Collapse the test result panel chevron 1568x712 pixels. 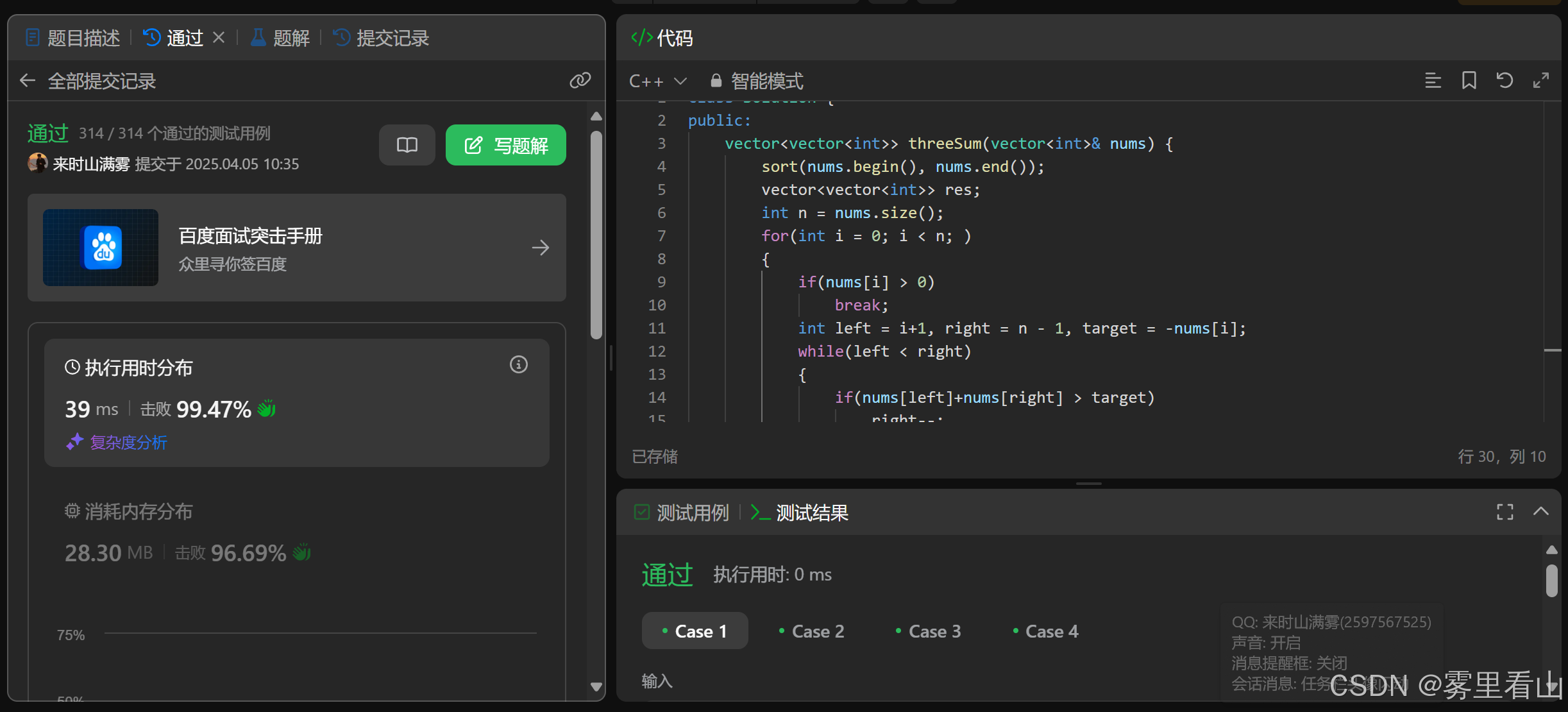(x=1540, y=512)
